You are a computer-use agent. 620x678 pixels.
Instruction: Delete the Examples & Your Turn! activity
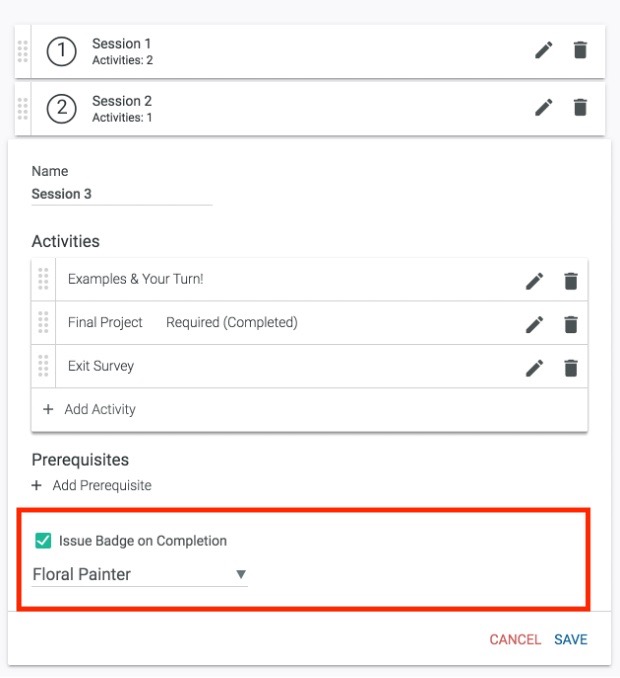pos(571,281)
